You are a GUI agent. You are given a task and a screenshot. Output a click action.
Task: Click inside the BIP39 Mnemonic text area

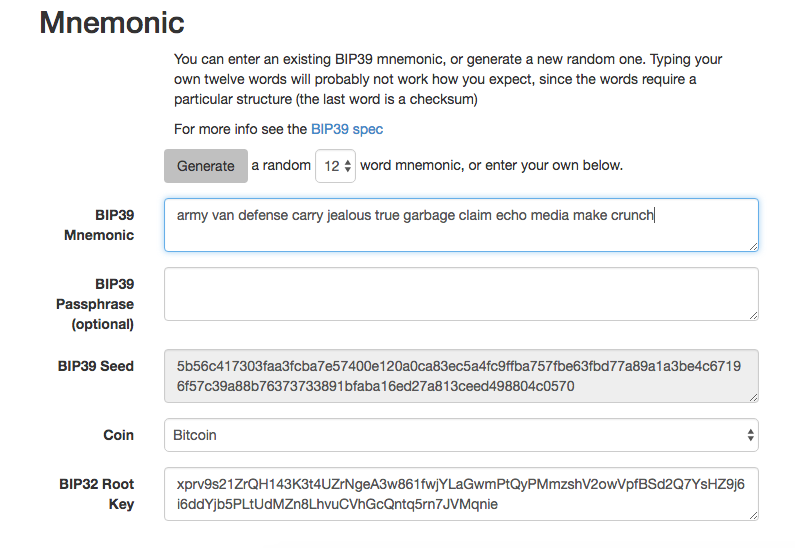460,225
